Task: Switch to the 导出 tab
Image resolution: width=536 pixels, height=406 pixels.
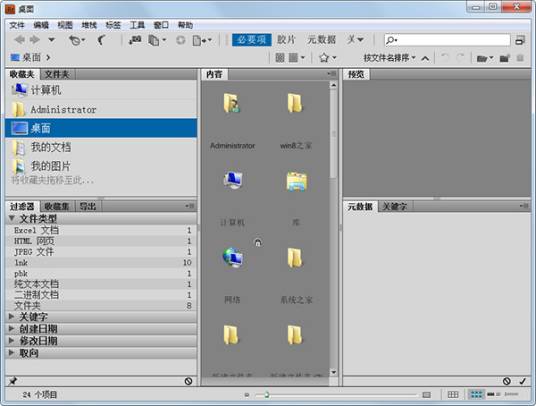Action: click(88, 206)
